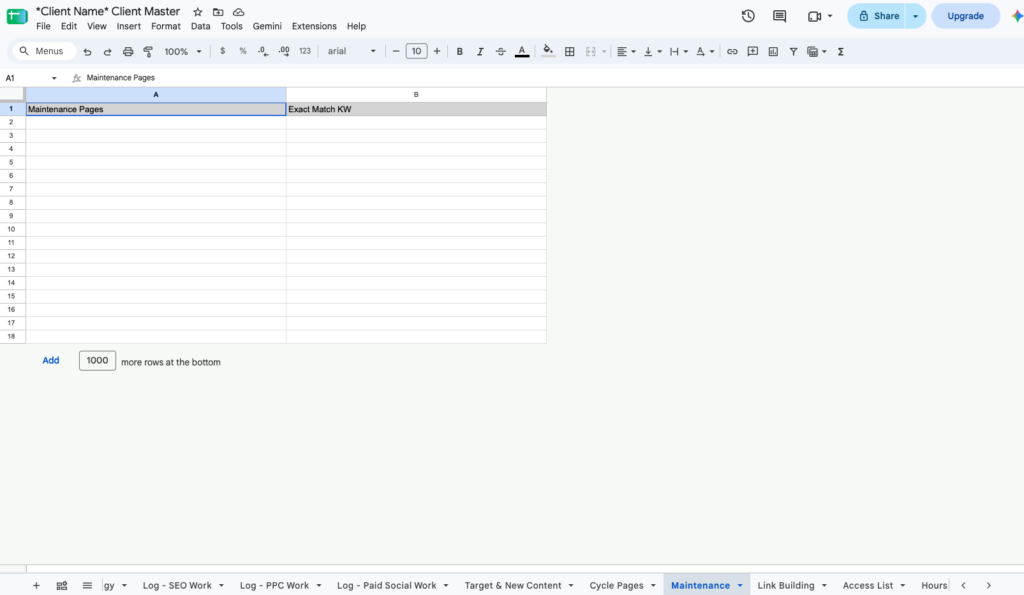Decrease font size with minus button
The image size is (1024, 595).
(396, 51)
